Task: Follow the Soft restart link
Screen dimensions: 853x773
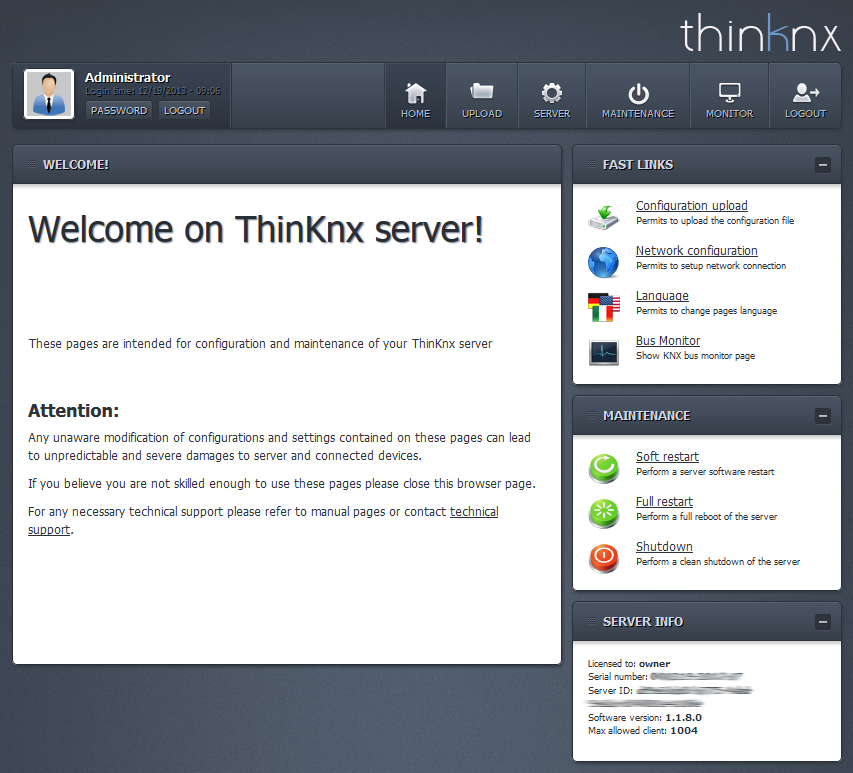Action: coord(667,457)
